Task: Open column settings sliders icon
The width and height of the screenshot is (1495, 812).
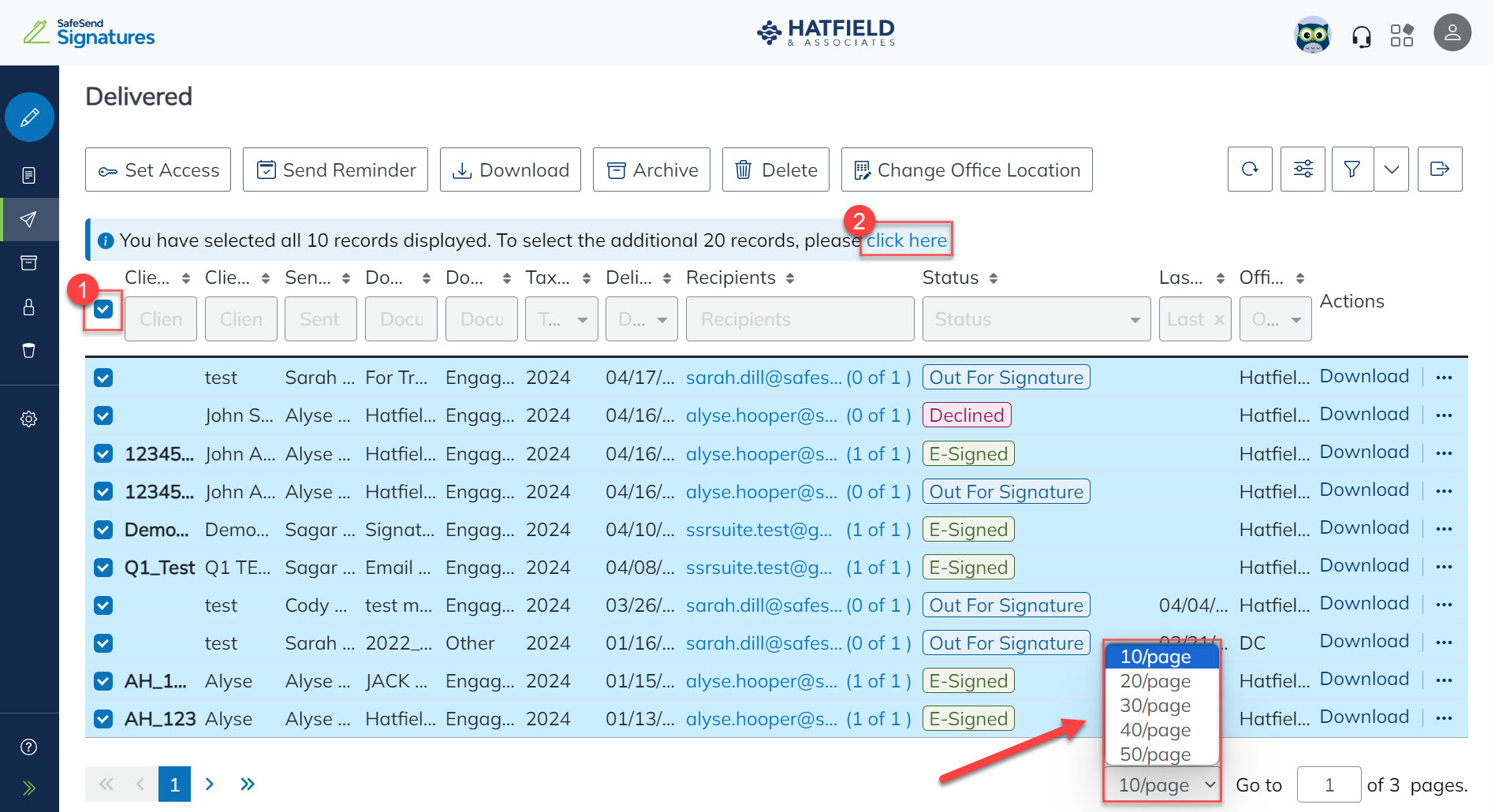Action: 1303,169
